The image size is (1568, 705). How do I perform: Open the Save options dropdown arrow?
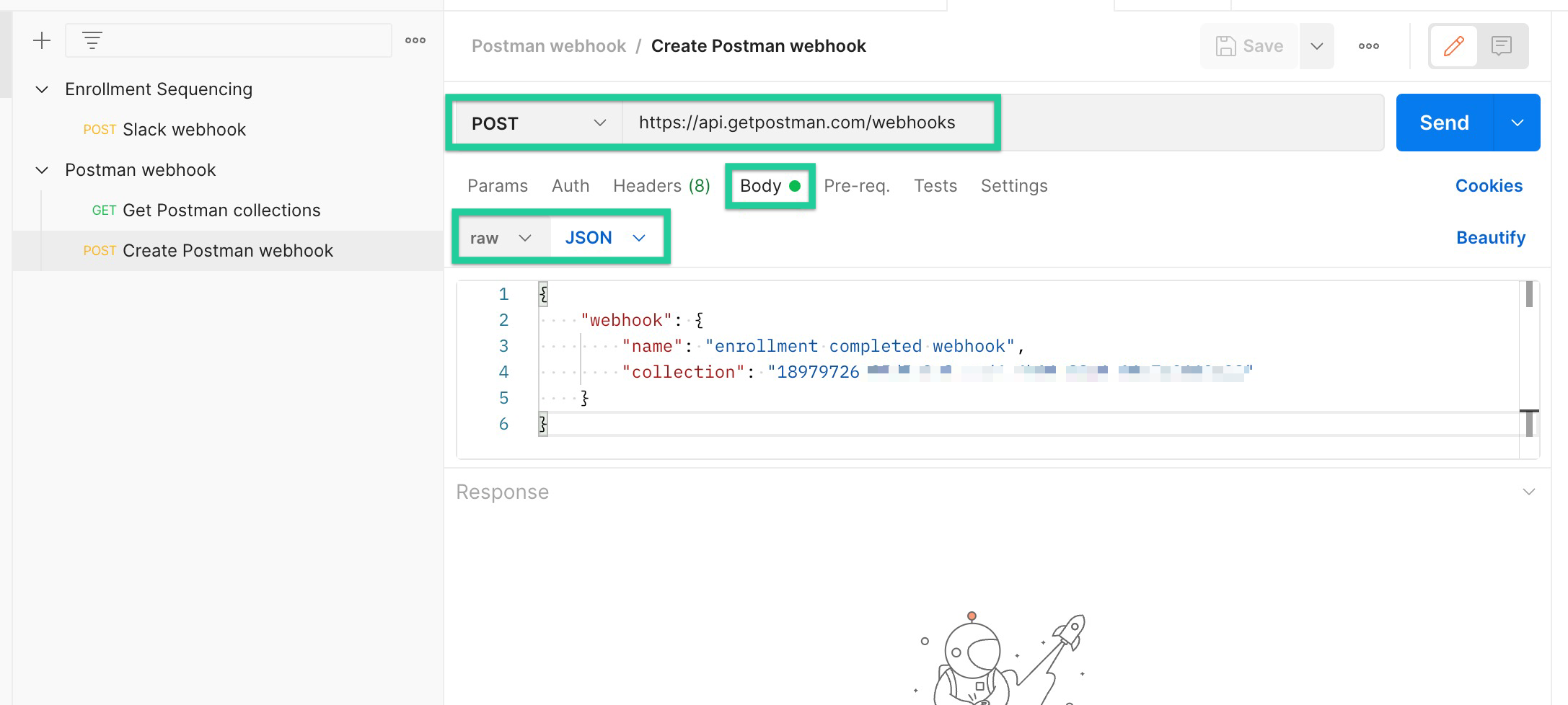tap(1317, 46)
